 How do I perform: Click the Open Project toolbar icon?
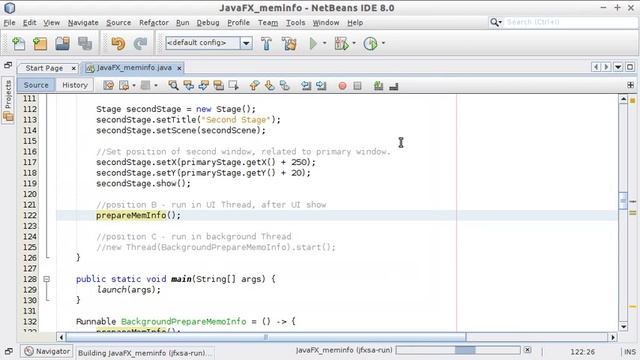click(x=62, y=43)
